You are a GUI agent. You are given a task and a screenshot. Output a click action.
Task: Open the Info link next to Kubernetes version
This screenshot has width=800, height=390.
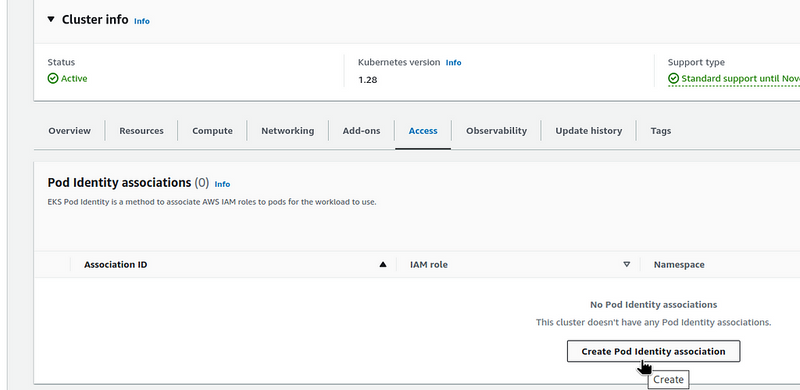click(x=454, y=62)
